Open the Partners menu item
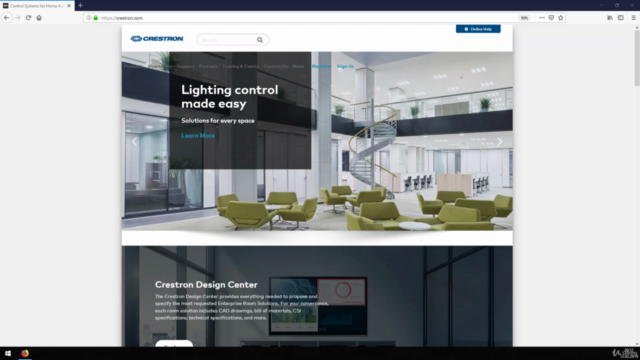The image size is (640, 360). (208, 66)
